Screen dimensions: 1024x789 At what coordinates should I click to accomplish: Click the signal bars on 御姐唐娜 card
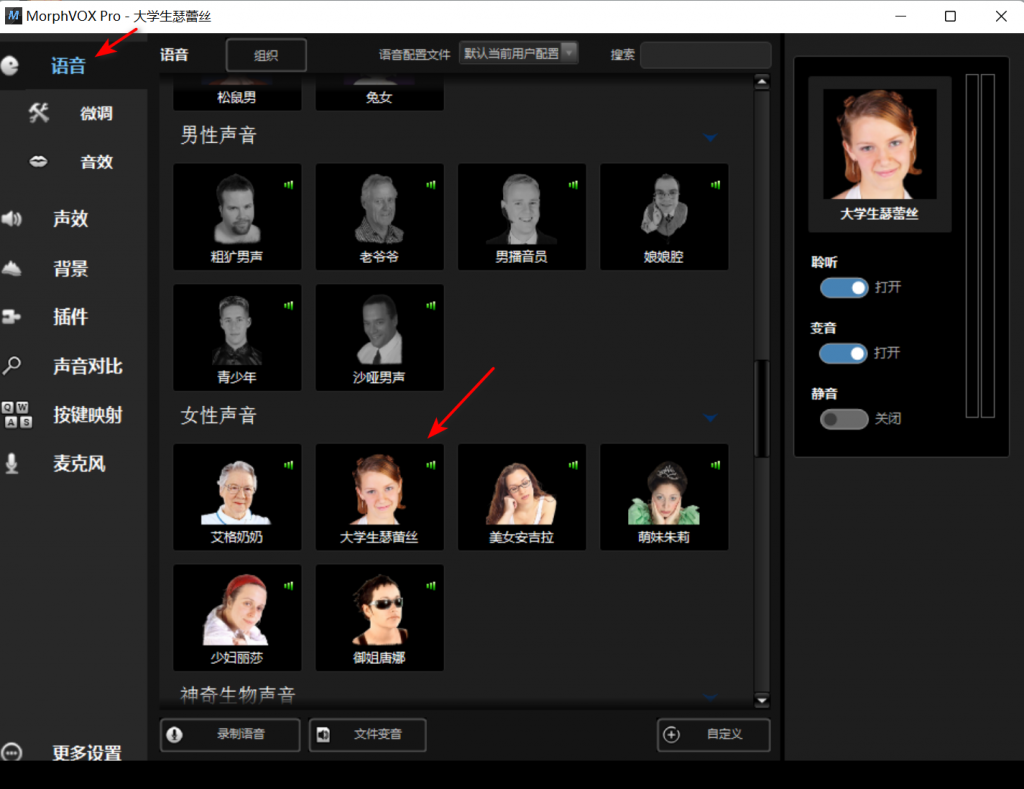tap(431, 586)
